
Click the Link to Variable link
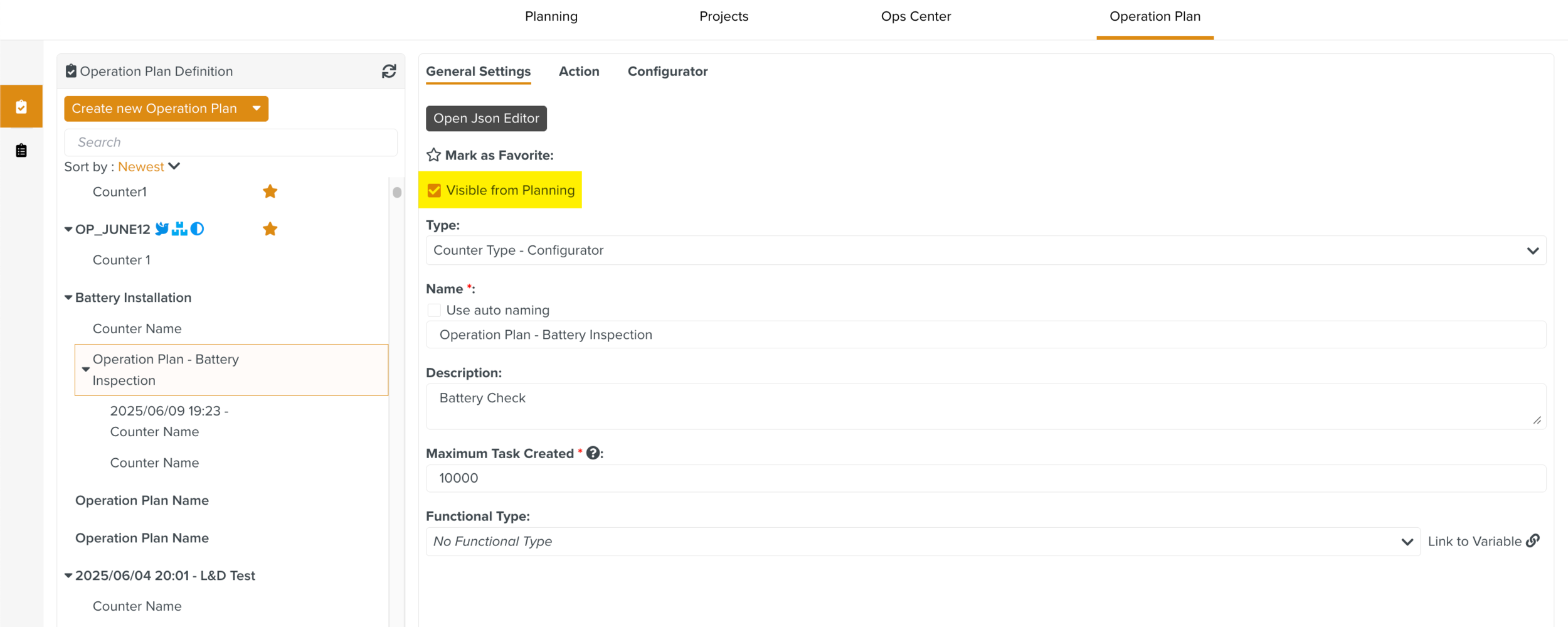pos(1483,542)
